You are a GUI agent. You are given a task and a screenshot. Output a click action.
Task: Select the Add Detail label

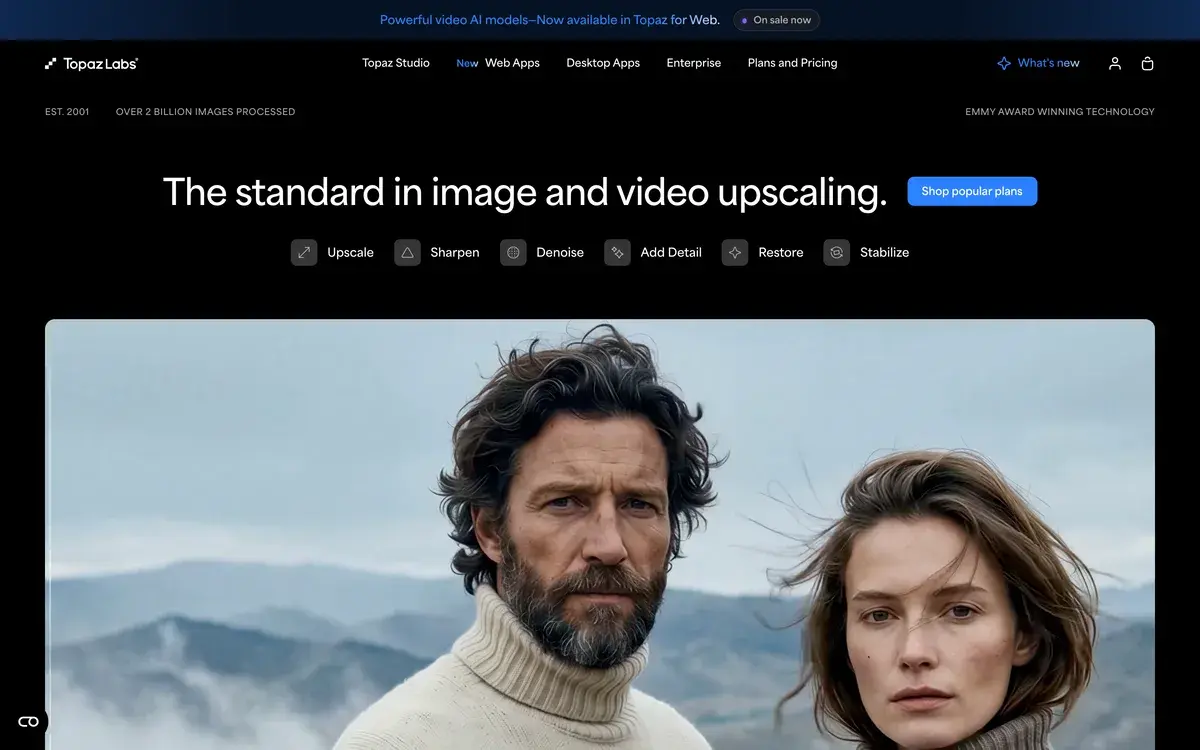click(x=671, y=253)
